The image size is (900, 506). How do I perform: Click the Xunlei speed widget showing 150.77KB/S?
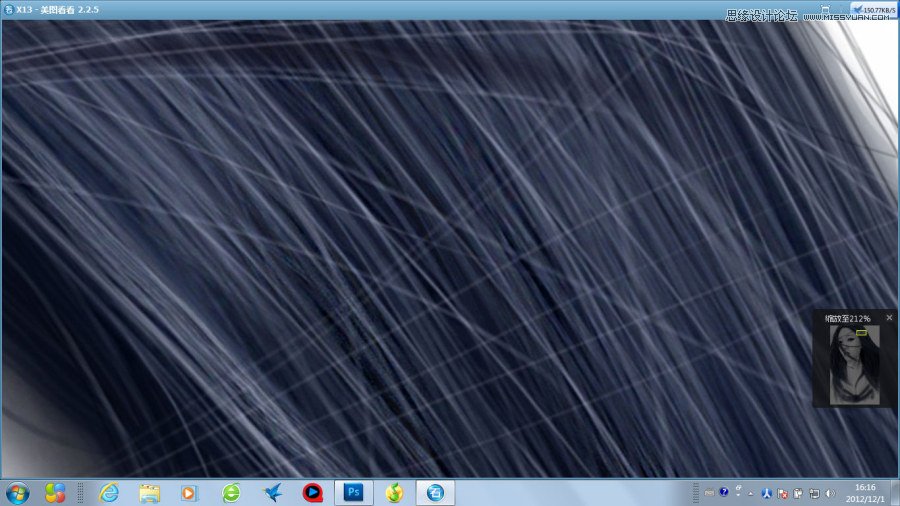click(874, 9)
